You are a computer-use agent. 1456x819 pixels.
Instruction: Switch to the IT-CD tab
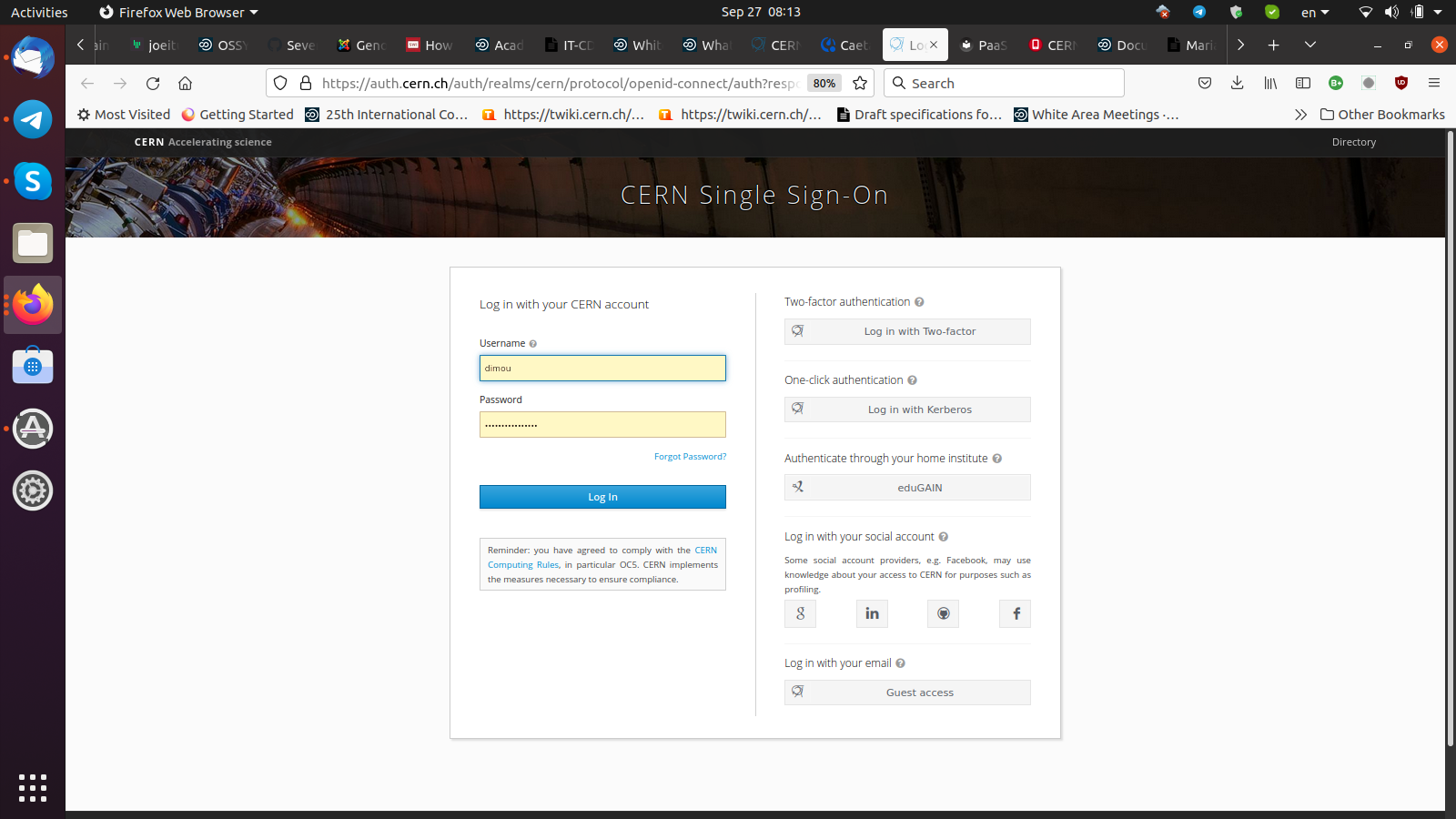coord(569,45)
